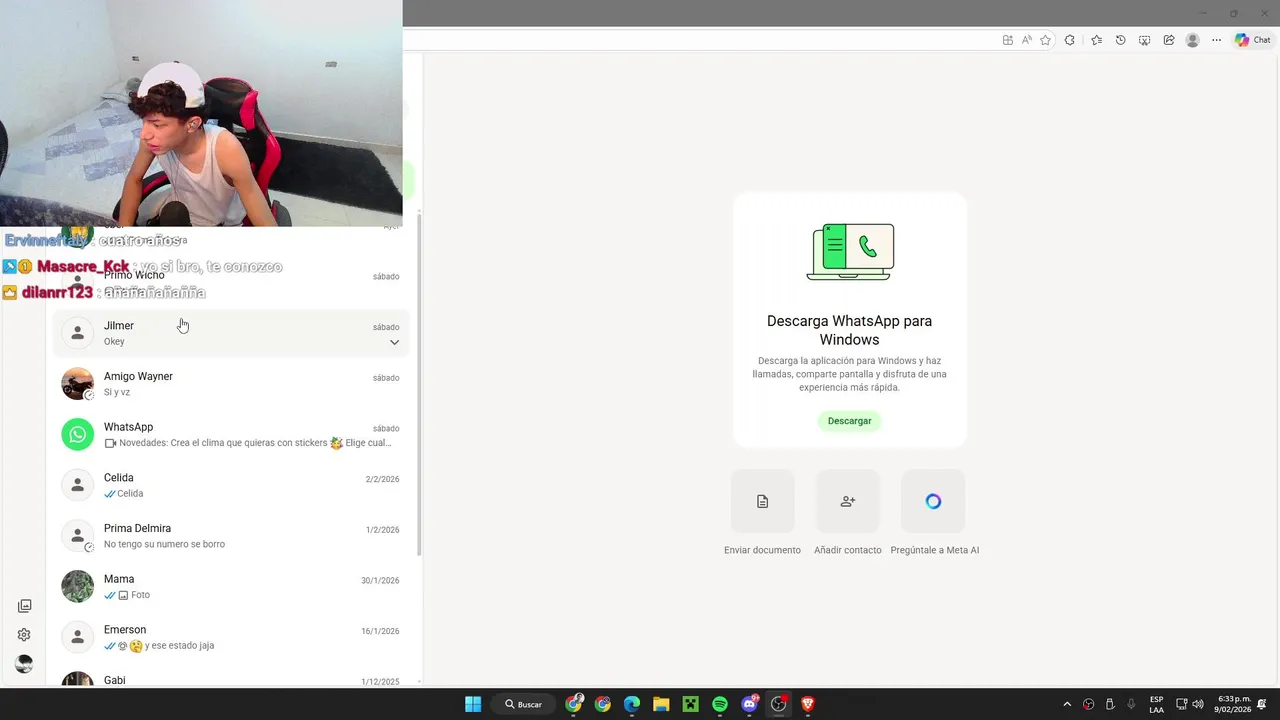Open the official WhatsApp chat
This screenshot has height=720, width=1280.
click(231, 434)
